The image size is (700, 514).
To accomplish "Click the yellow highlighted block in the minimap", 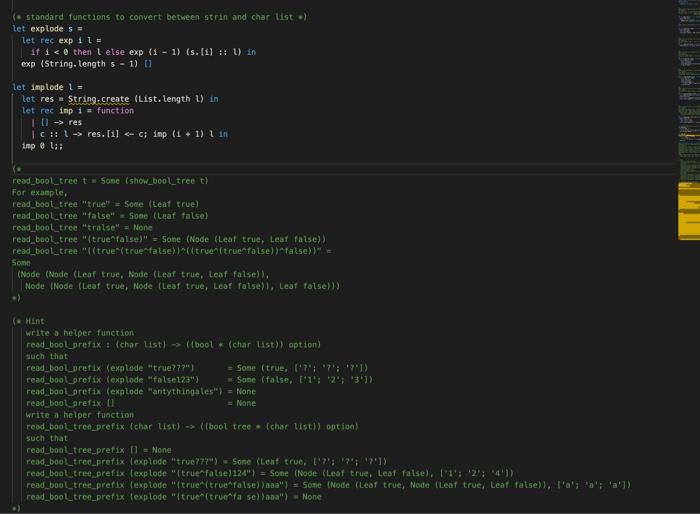I will pyautogui.click(x=689, y=211).
